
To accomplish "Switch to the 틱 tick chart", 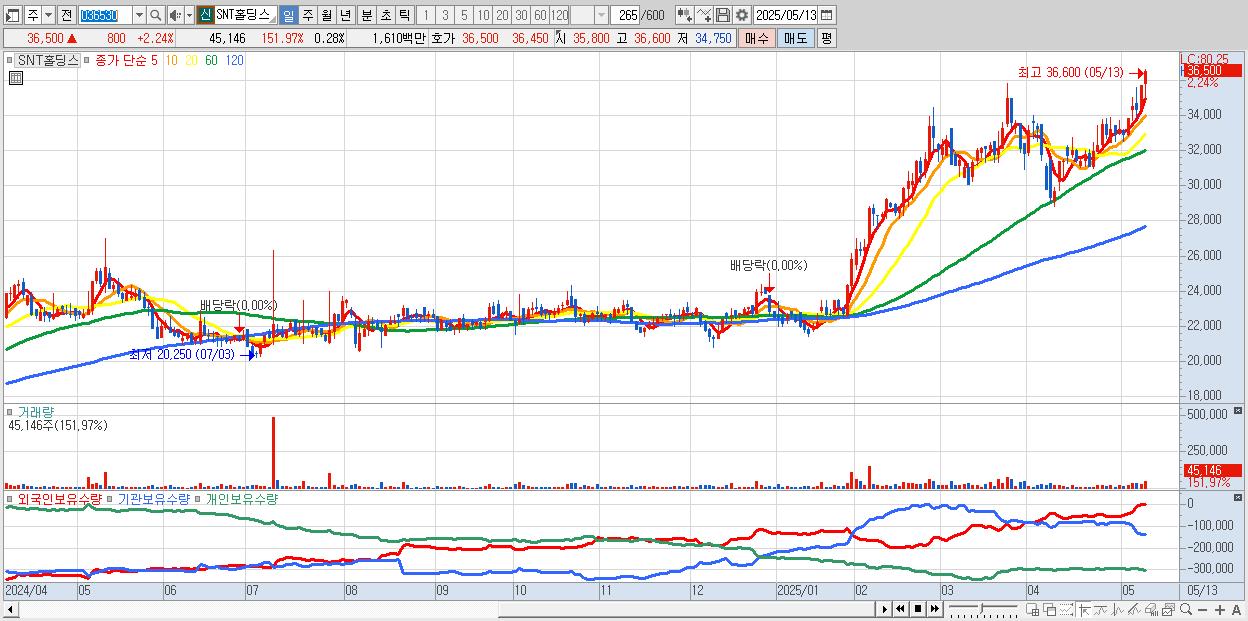I will pyautogui.click(x=404, y=15).
